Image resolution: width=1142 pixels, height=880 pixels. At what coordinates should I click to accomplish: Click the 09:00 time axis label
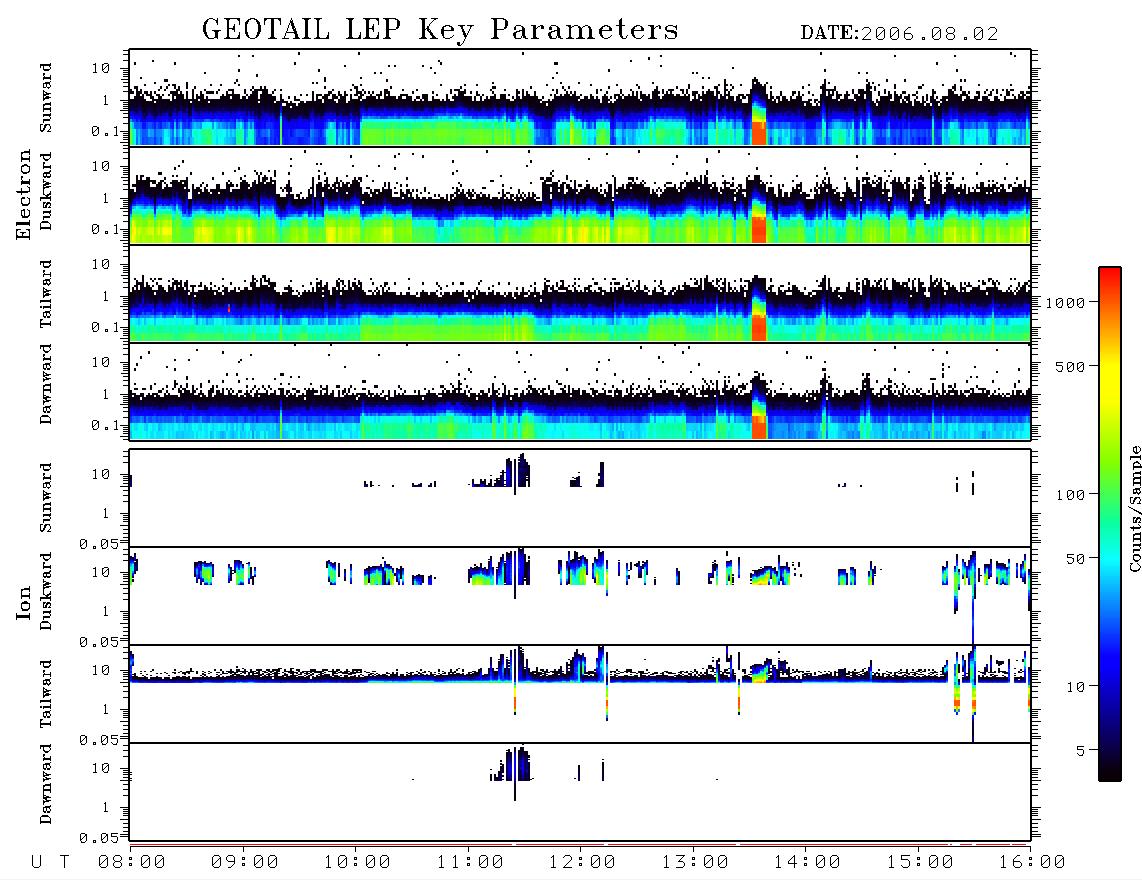pos(245,863)
